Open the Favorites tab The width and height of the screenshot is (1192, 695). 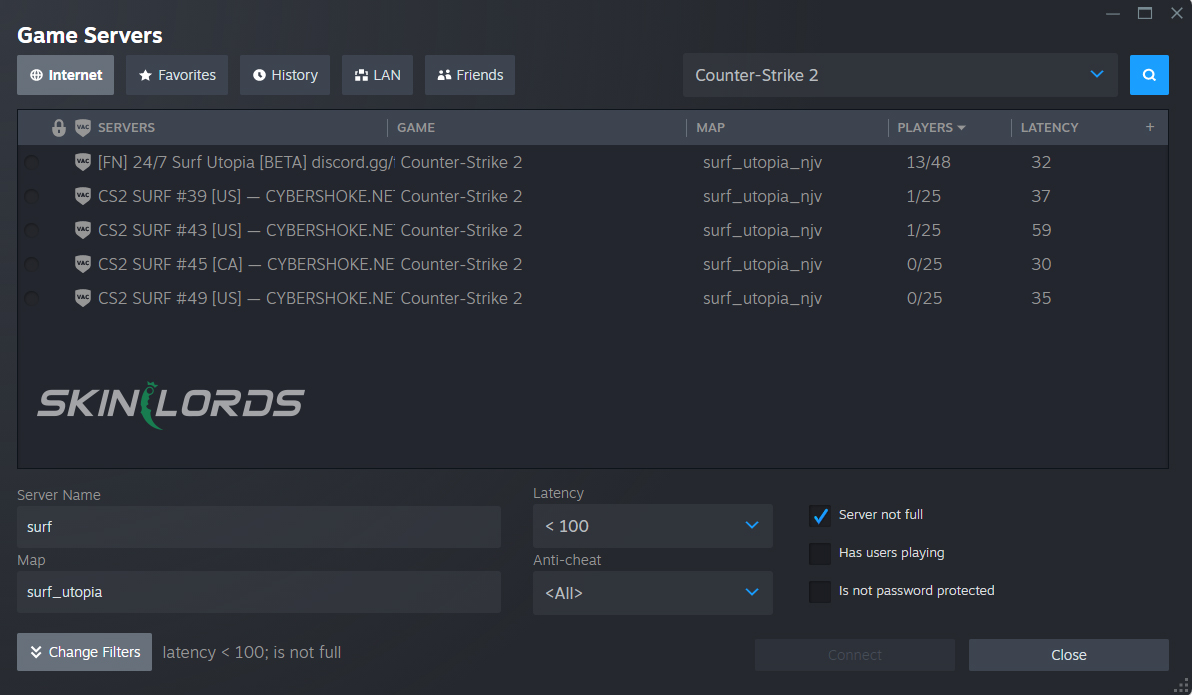[x=177, y=75]
